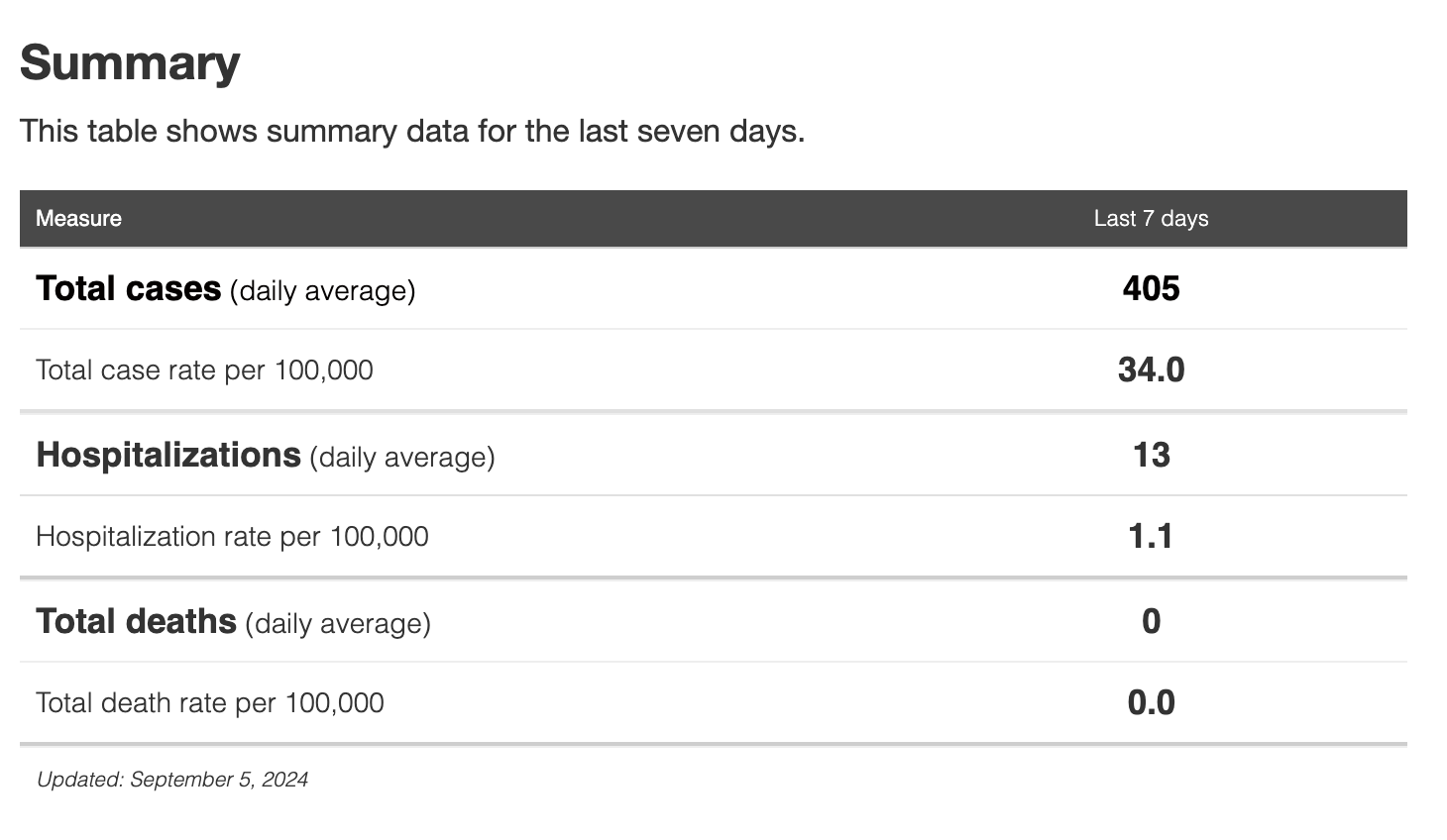Select the Last 7 days column header
The height and width of the screenshot is (840, 1447).
(1151, 219)
